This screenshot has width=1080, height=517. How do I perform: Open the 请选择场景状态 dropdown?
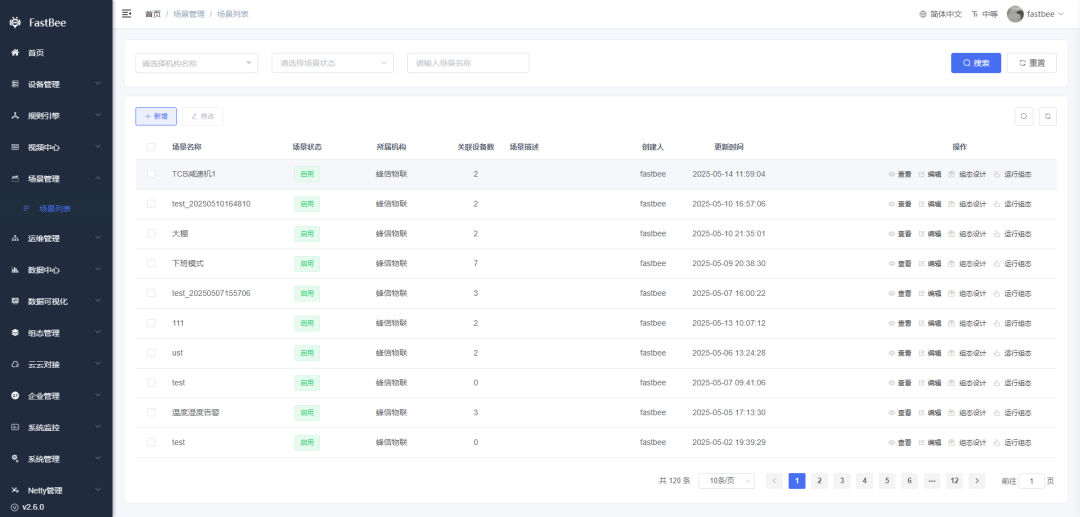coord(332,63)
